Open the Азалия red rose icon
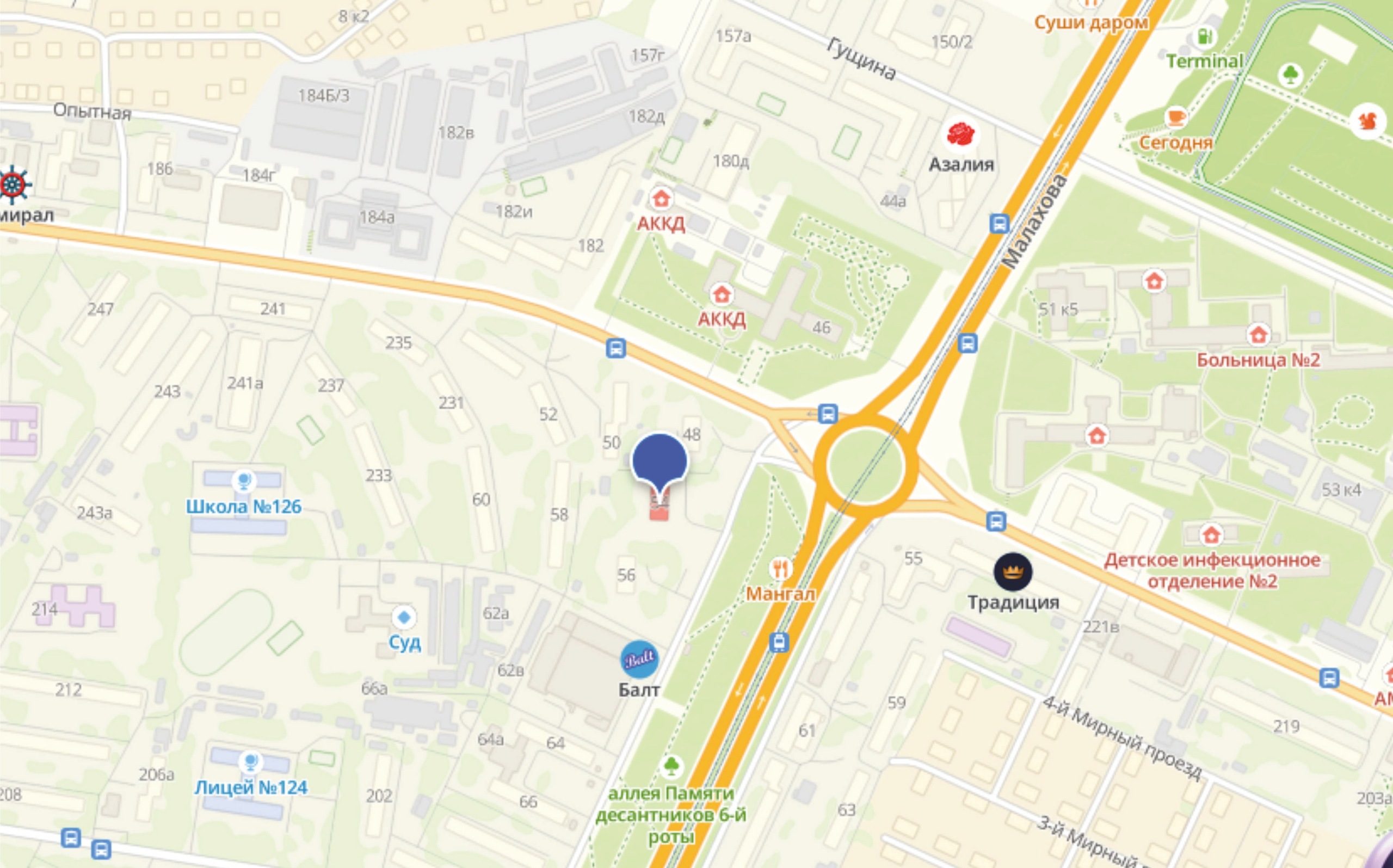Viewport: 1393px width, 868px height. click(961, 135)
